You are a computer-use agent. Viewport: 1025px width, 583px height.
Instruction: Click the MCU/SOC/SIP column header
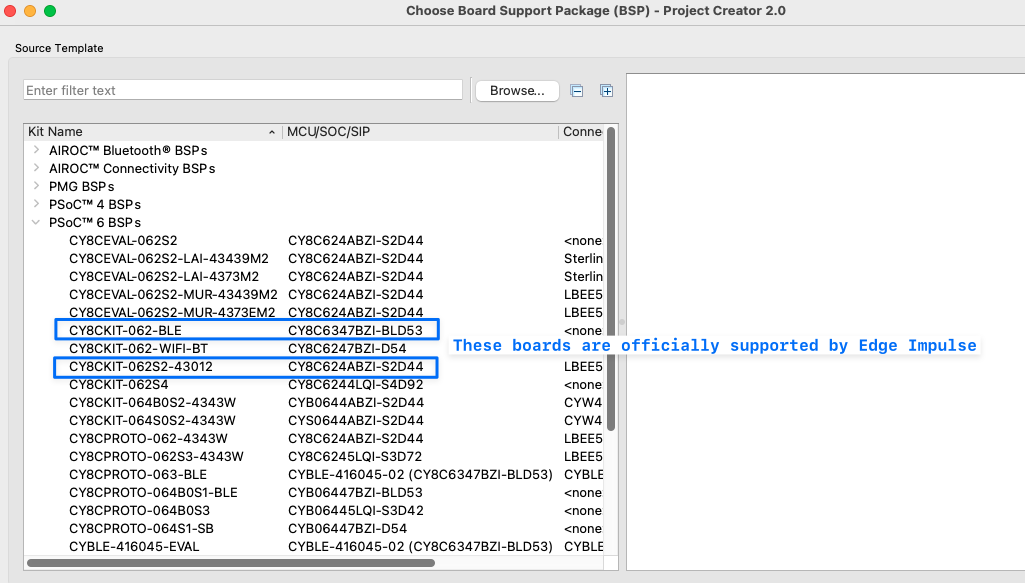[420, 132]
